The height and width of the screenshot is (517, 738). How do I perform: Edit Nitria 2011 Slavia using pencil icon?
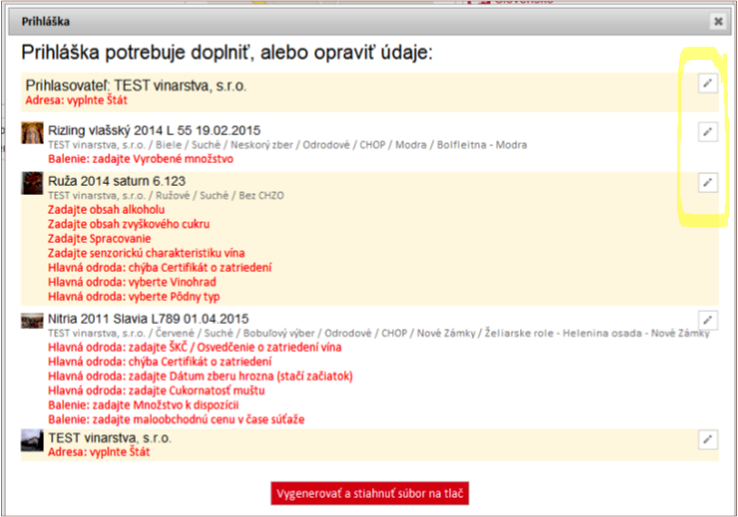tap(707, 320)
